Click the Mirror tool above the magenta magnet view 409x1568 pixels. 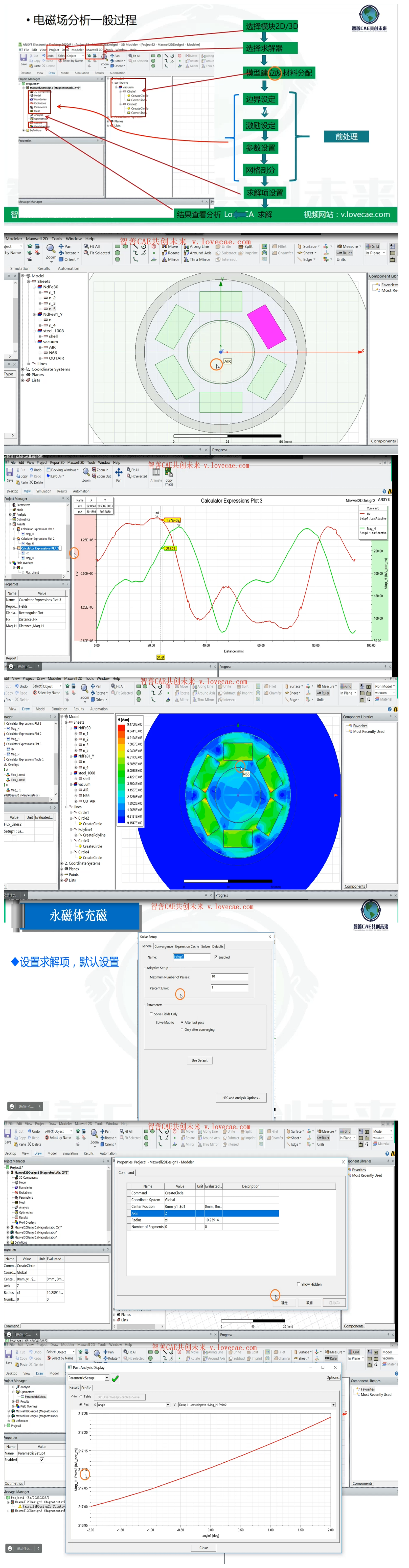tap(170, 259)
